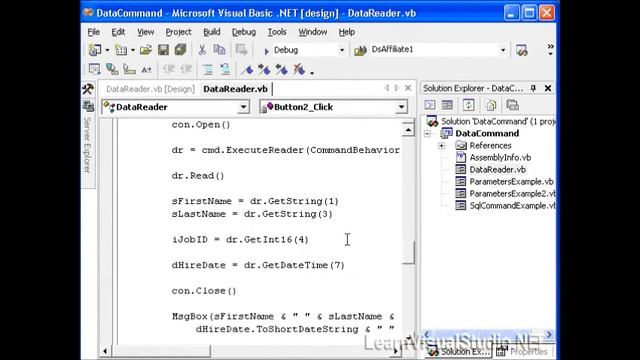This screenshot has width=640, height=360.
Task: Select DataReader.vb in Solution Explorer
Action: point(497,170)
